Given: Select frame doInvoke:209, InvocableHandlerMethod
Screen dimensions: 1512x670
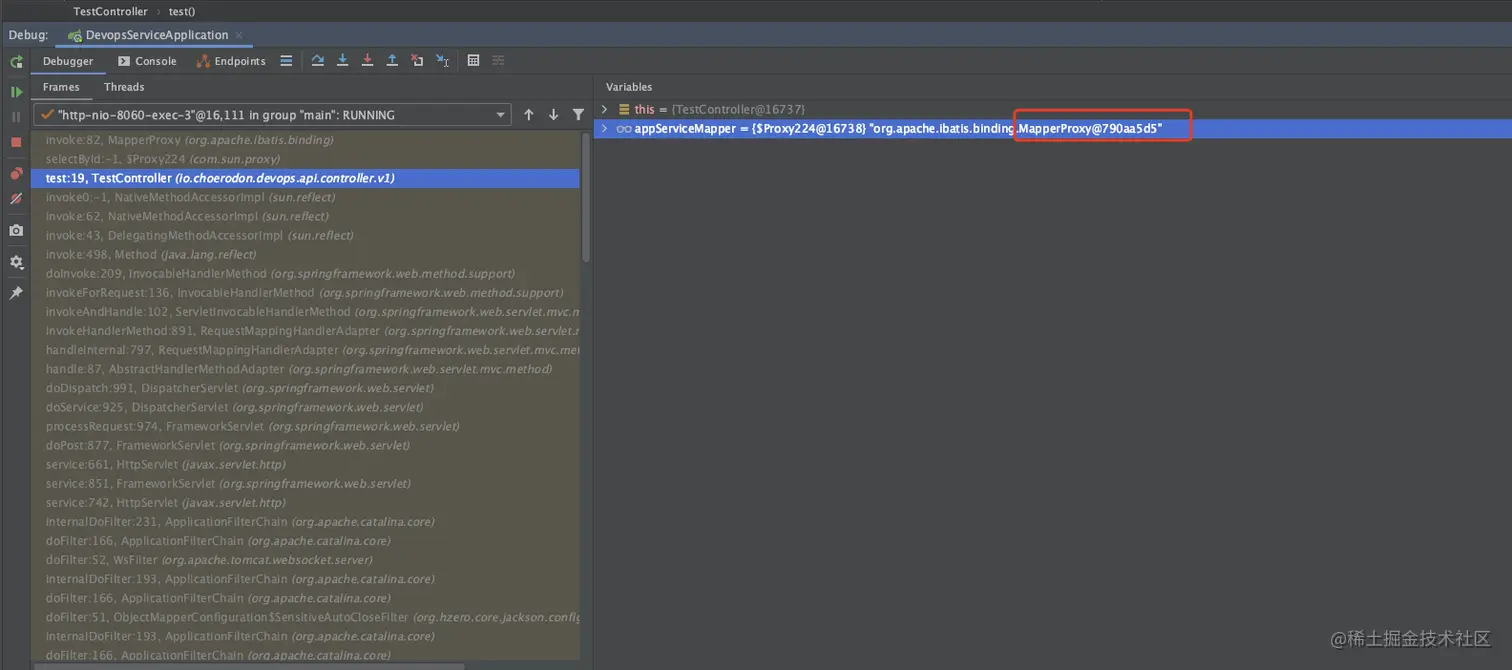Looking at the screenshot, I should click(306, 273).
